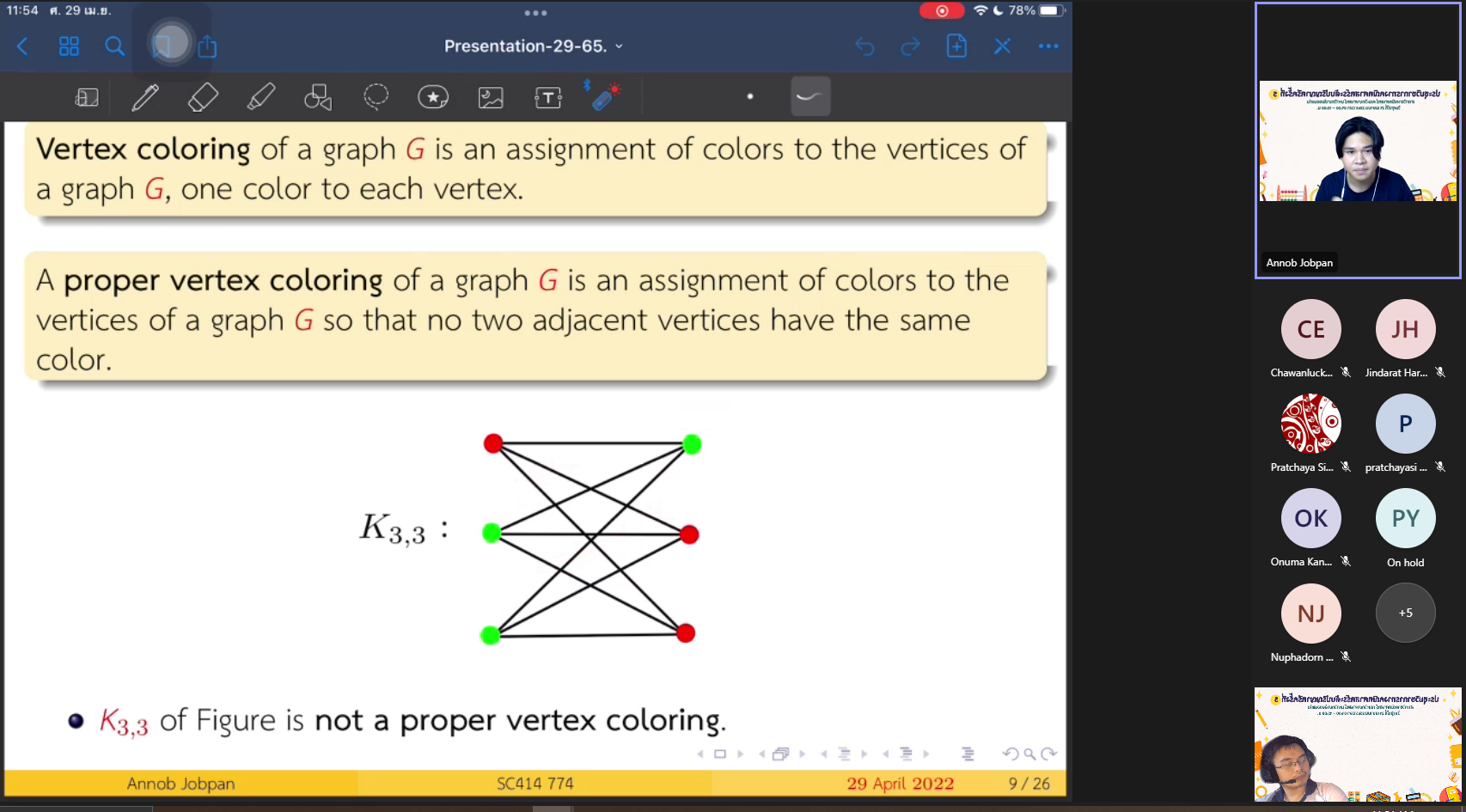Select the Highlighter tool

[261, 97]
